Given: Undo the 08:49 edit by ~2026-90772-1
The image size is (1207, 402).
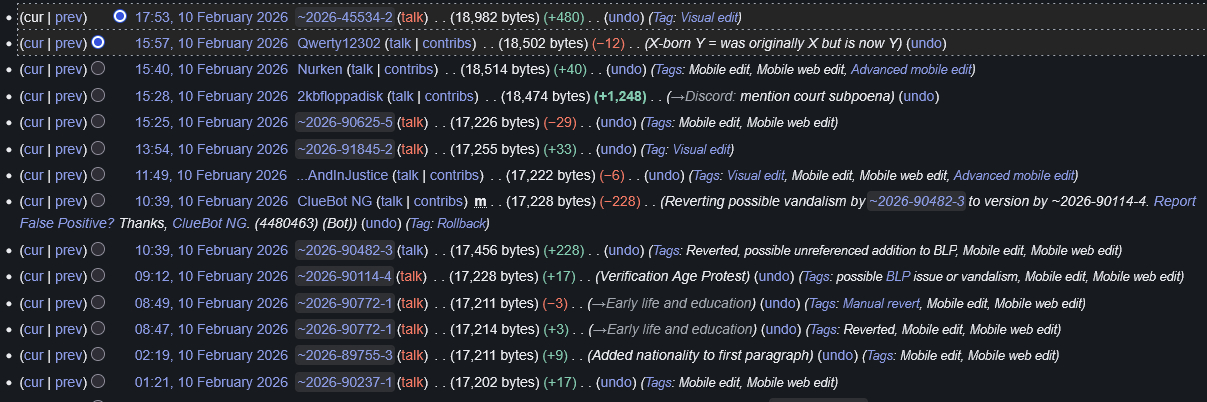Looking at the screenshot, I should click(x=777, y=304).
